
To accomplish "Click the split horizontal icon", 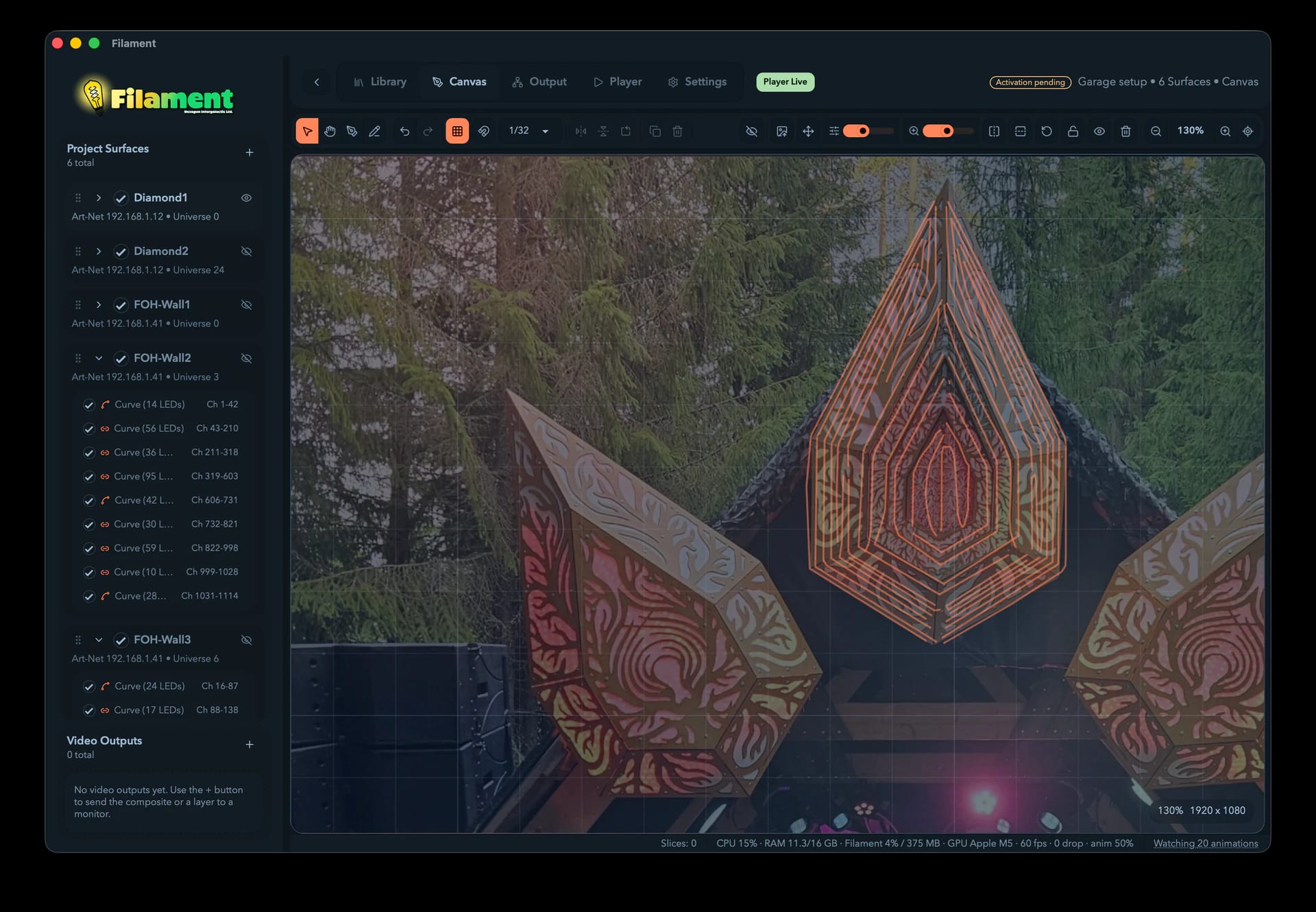I will tap(1021, 131).
